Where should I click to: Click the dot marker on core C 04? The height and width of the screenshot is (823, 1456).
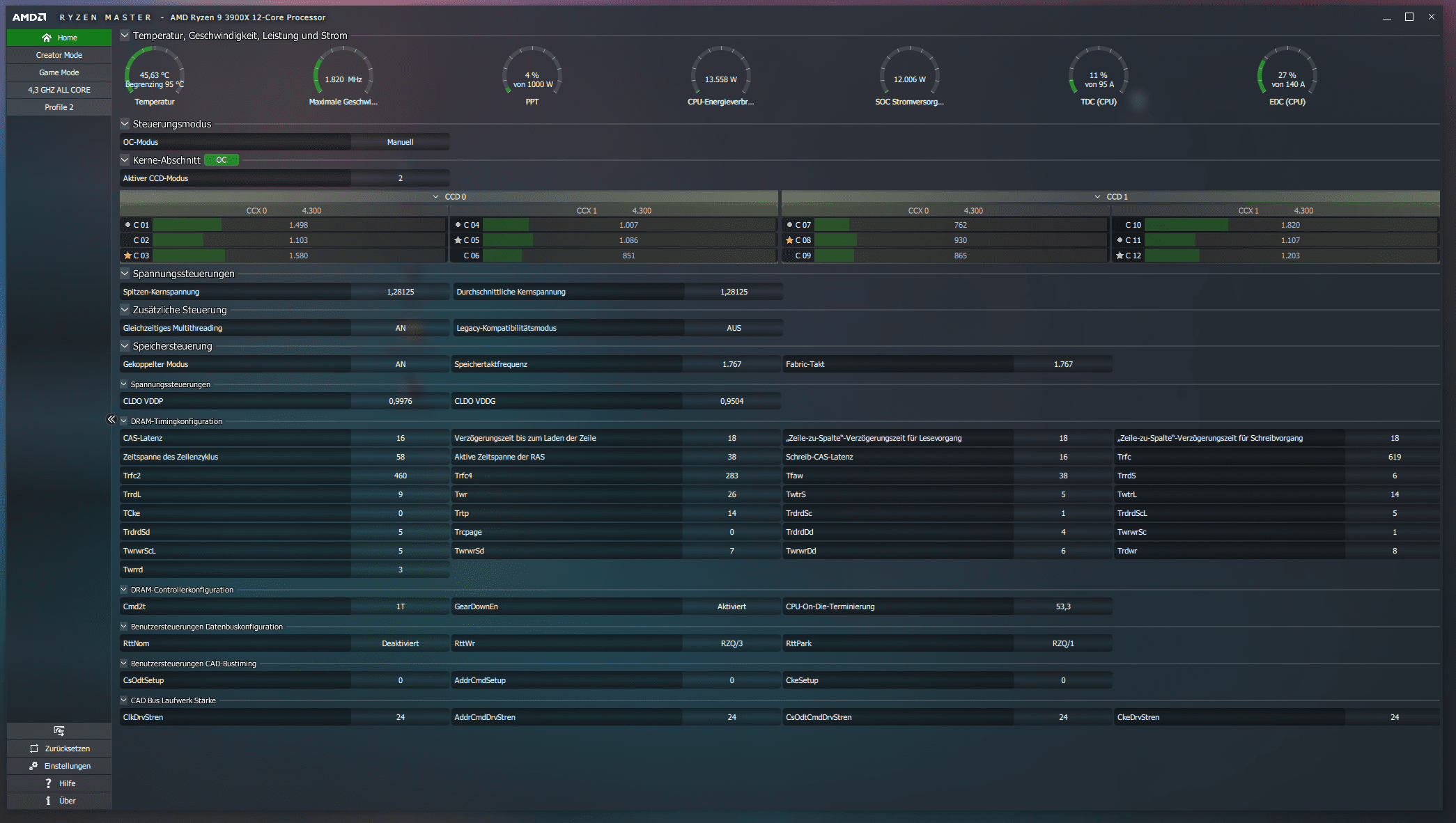coord(458,225)
